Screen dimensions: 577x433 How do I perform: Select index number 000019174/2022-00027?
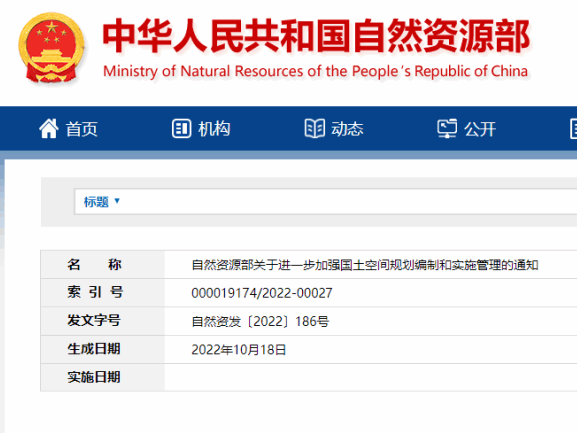pos(262,293)
